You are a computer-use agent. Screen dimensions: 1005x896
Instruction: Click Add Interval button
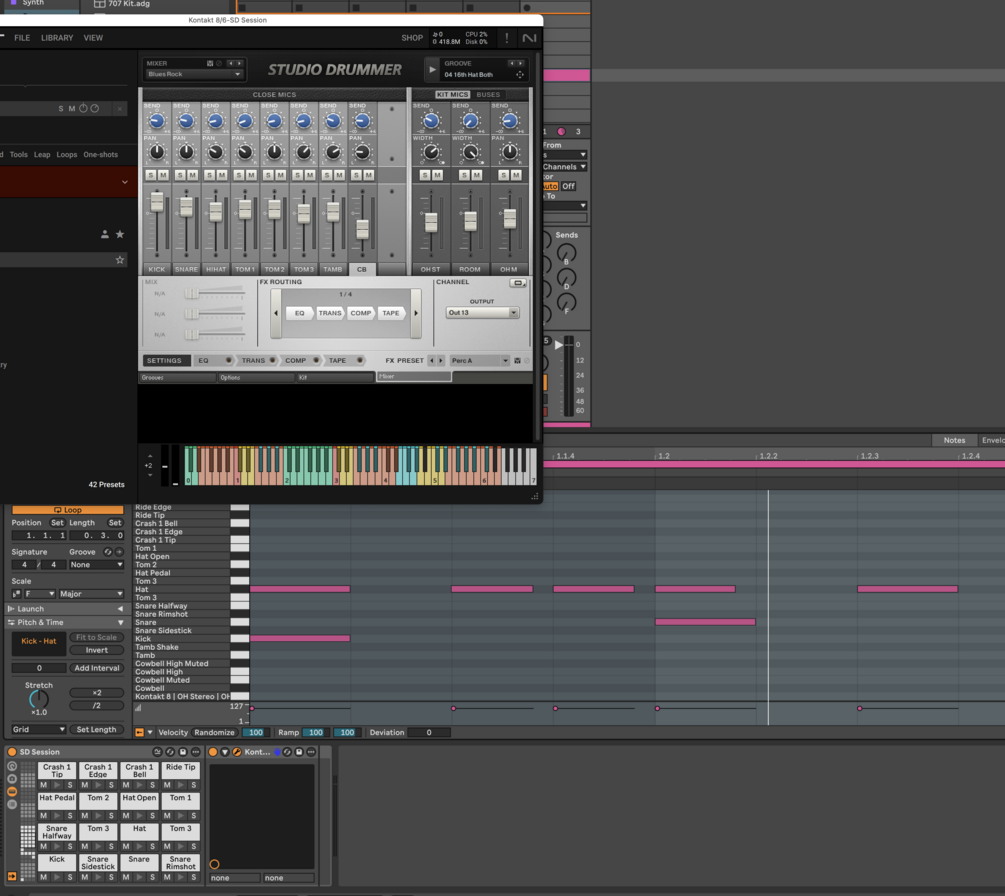pos(97,668)
